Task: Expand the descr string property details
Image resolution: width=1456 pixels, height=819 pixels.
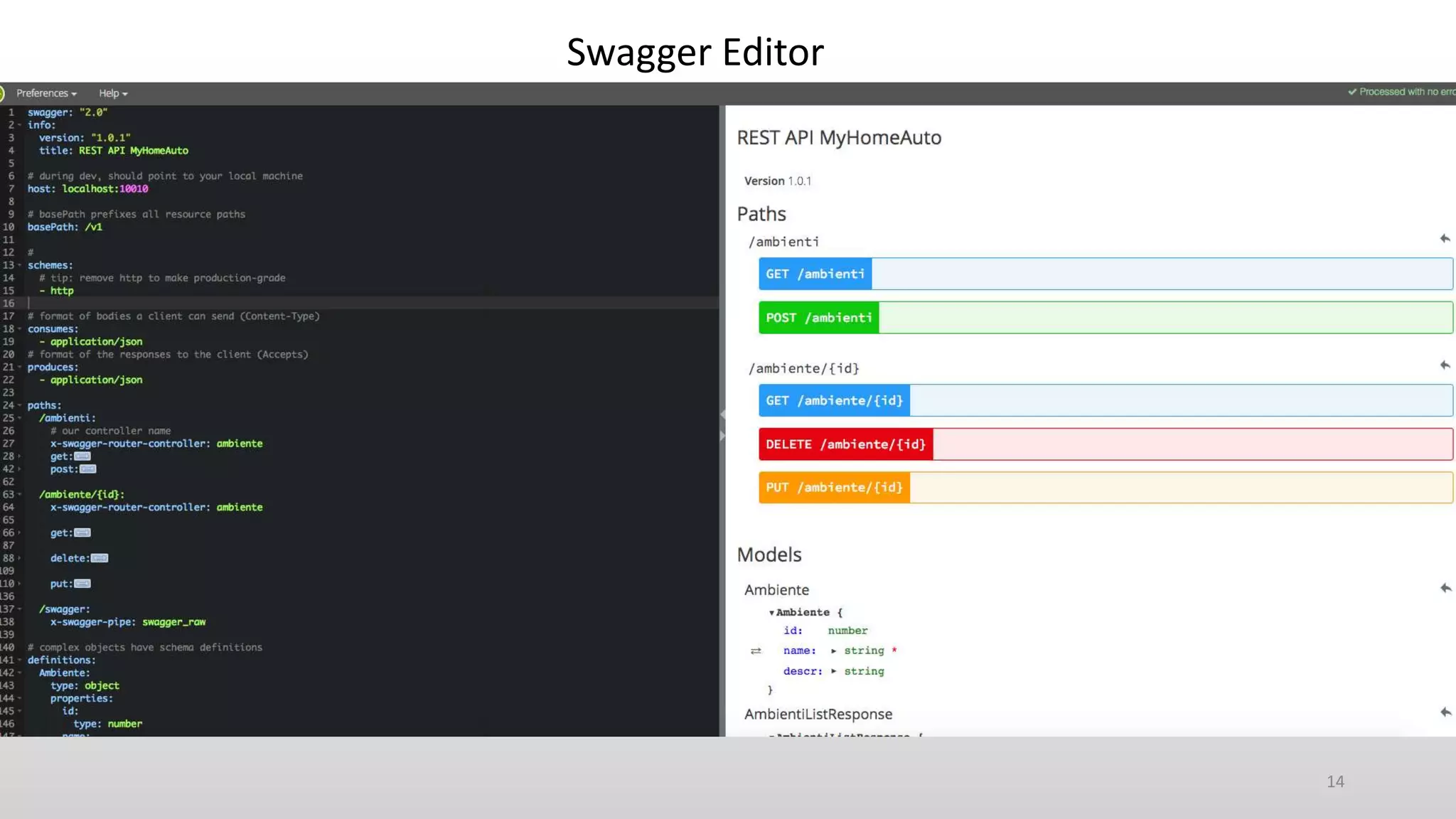Action: 834,671
